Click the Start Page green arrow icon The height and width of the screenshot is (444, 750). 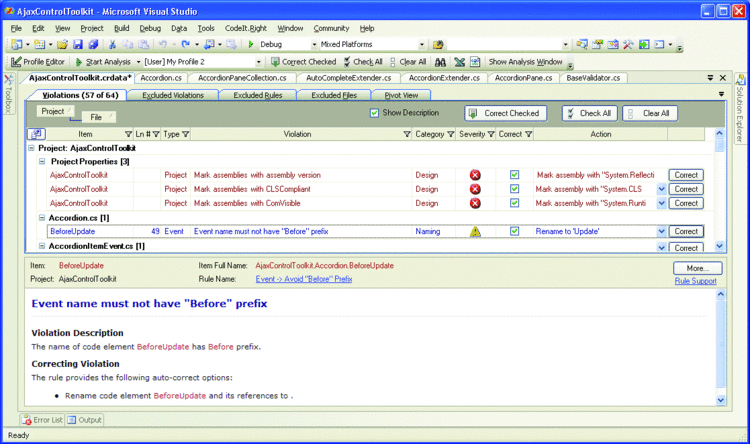(x=644, y=44)
